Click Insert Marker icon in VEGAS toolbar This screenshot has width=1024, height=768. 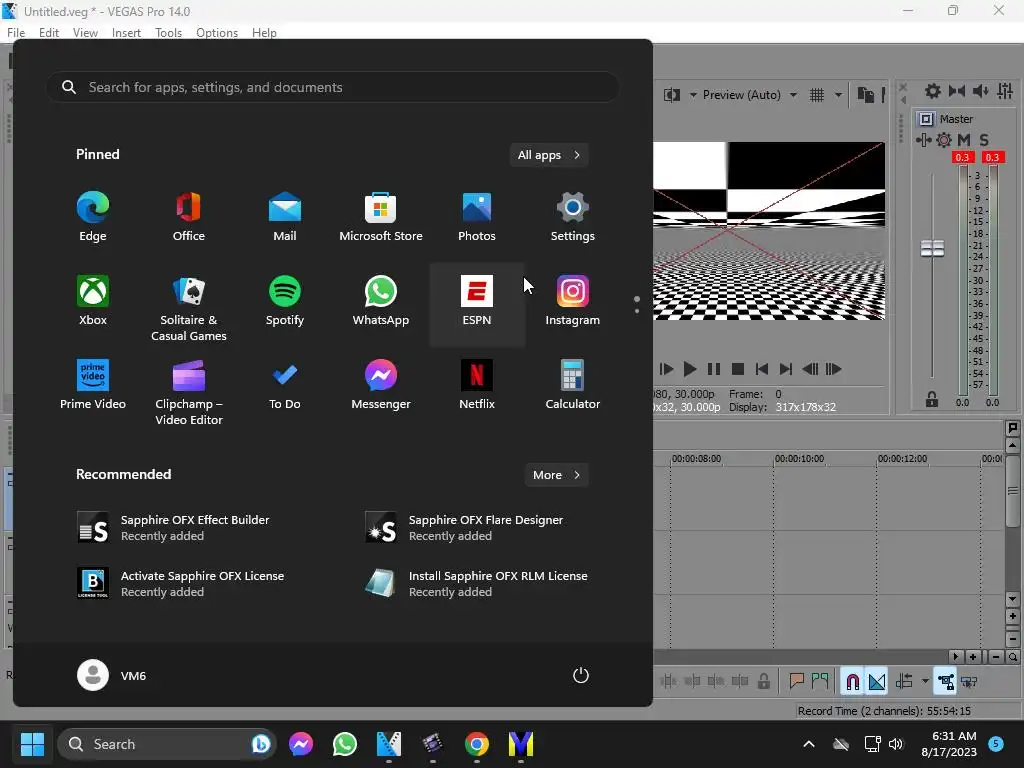[x=796, y=682]
